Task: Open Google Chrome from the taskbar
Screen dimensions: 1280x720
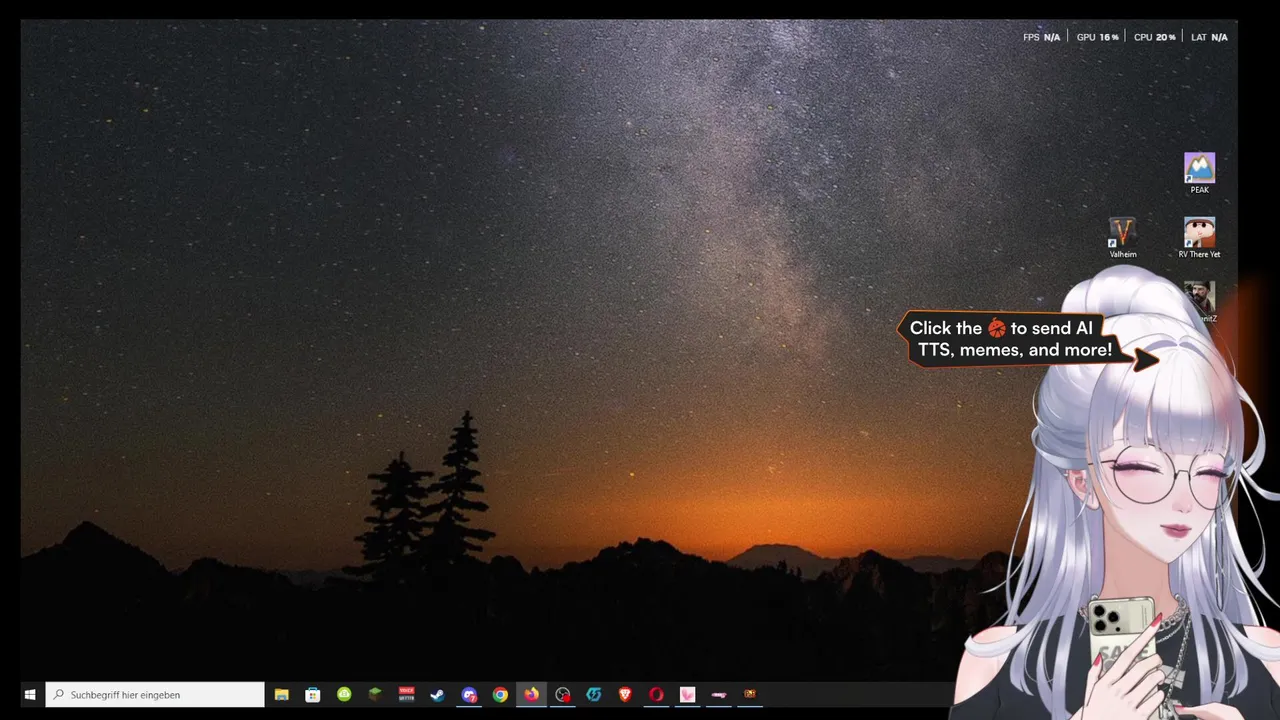Action: pos(500,694)
